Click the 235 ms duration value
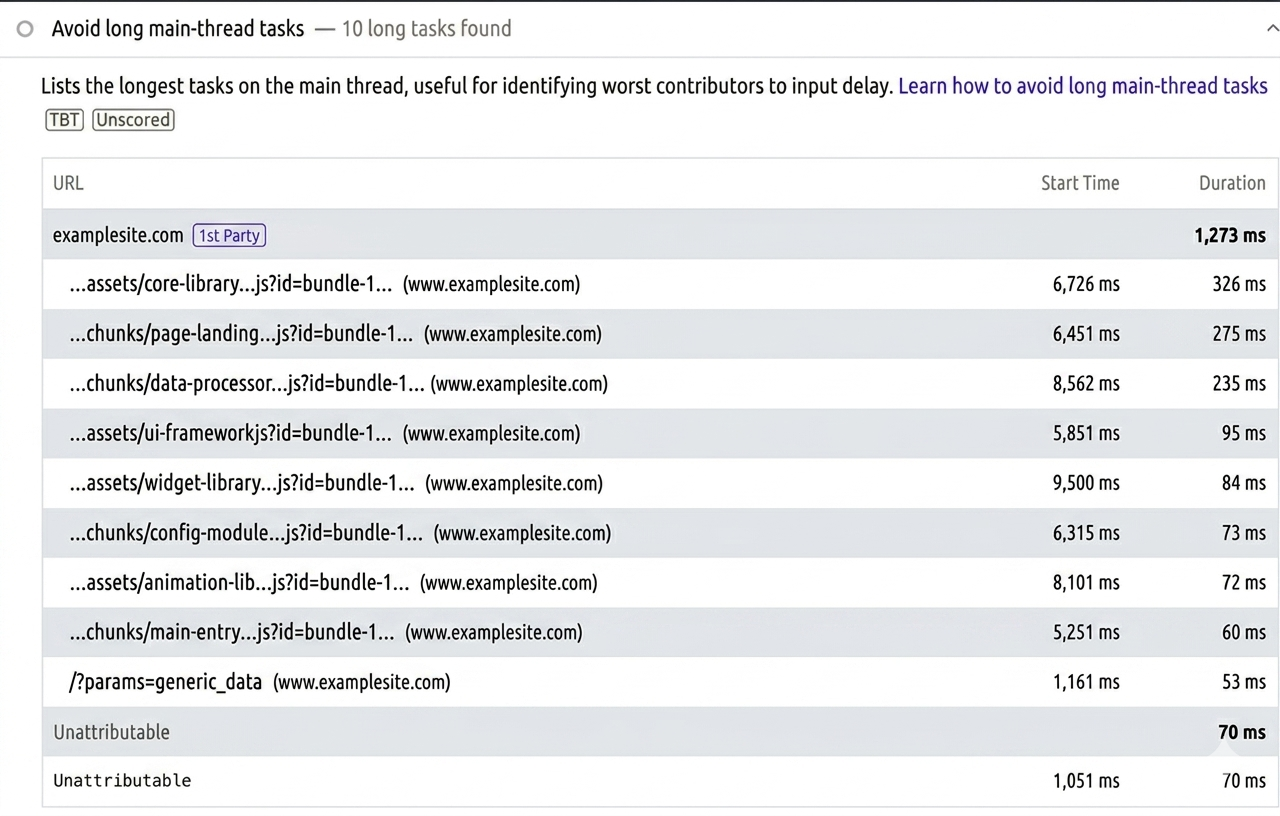The image size is (1280, 816). pyautogui.click(x=1239, y=384)
